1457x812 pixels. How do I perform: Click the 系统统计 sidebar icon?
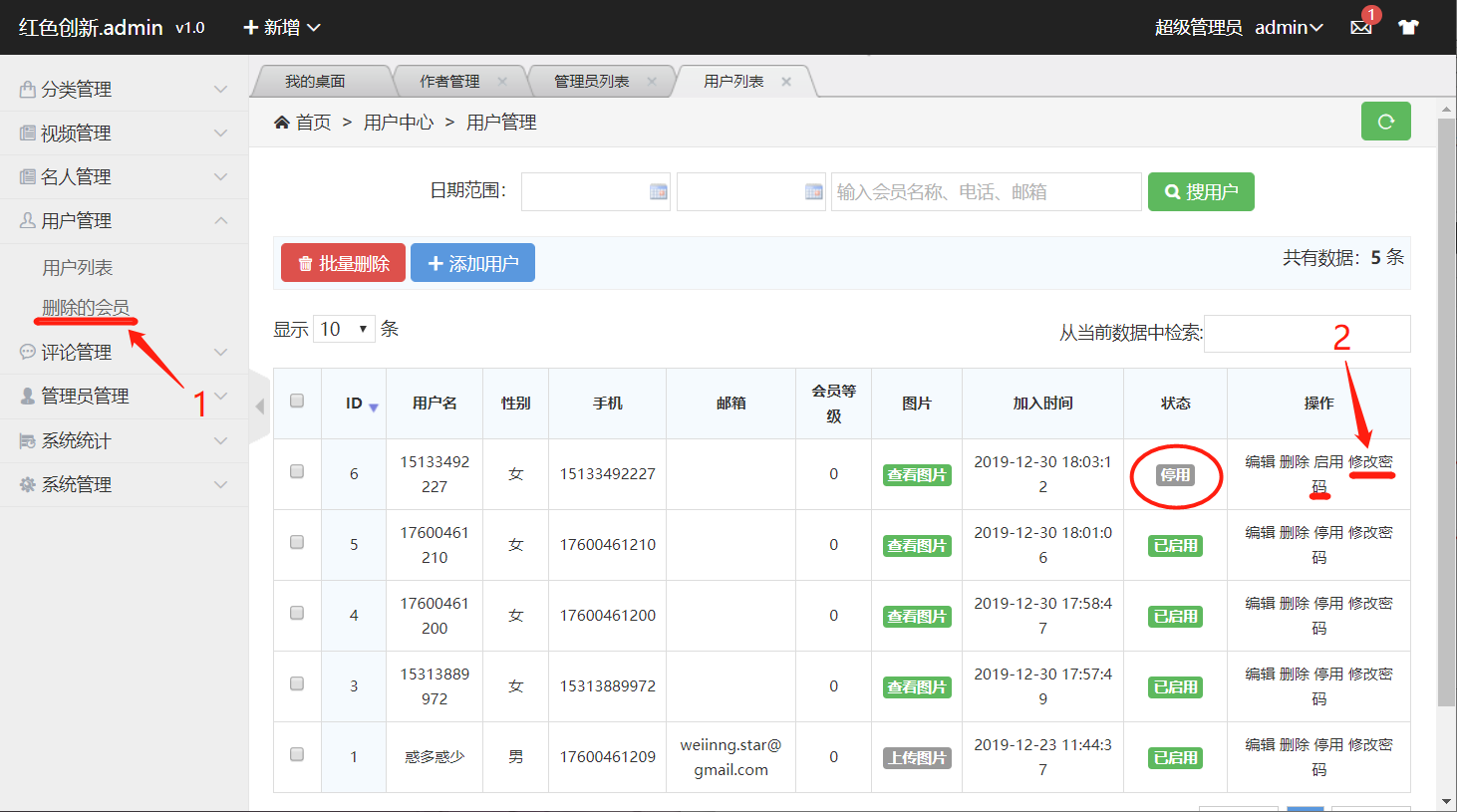click(x=28, y=440)
